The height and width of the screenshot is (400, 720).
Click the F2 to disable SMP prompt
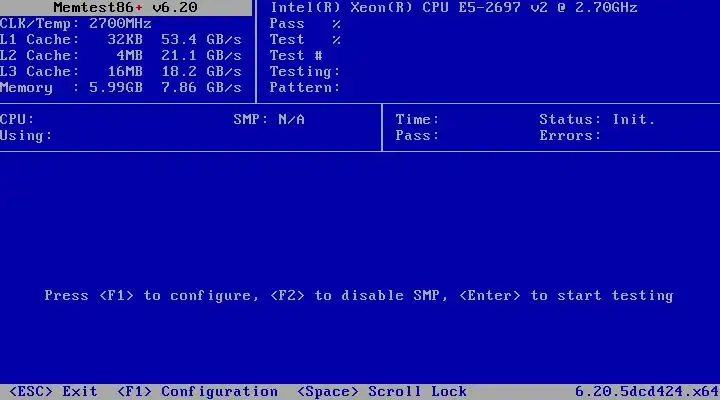click(359, 295)
